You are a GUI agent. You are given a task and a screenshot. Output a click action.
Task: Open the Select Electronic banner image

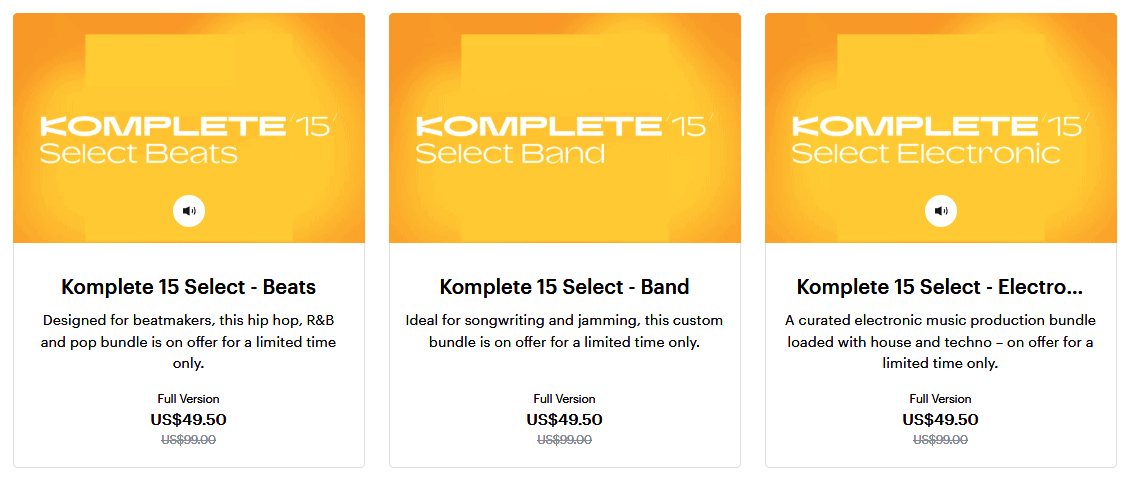pos(940,128)
